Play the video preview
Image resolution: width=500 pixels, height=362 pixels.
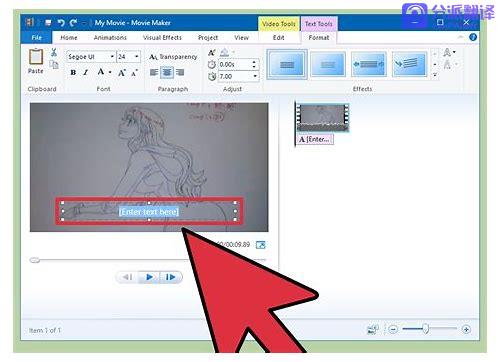coord(149,277)
